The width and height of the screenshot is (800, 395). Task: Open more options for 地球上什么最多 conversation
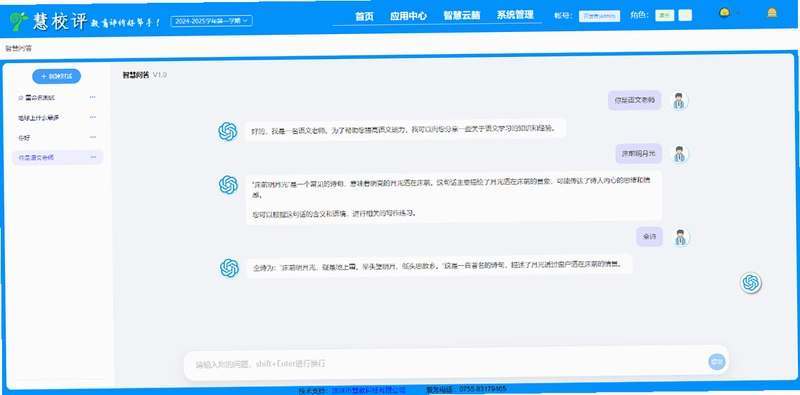(92, 117)
